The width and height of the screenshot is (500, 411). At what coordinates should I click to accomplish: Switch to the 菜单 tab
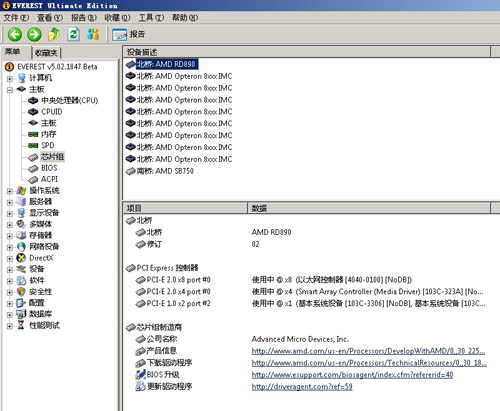tap(13, 52)
